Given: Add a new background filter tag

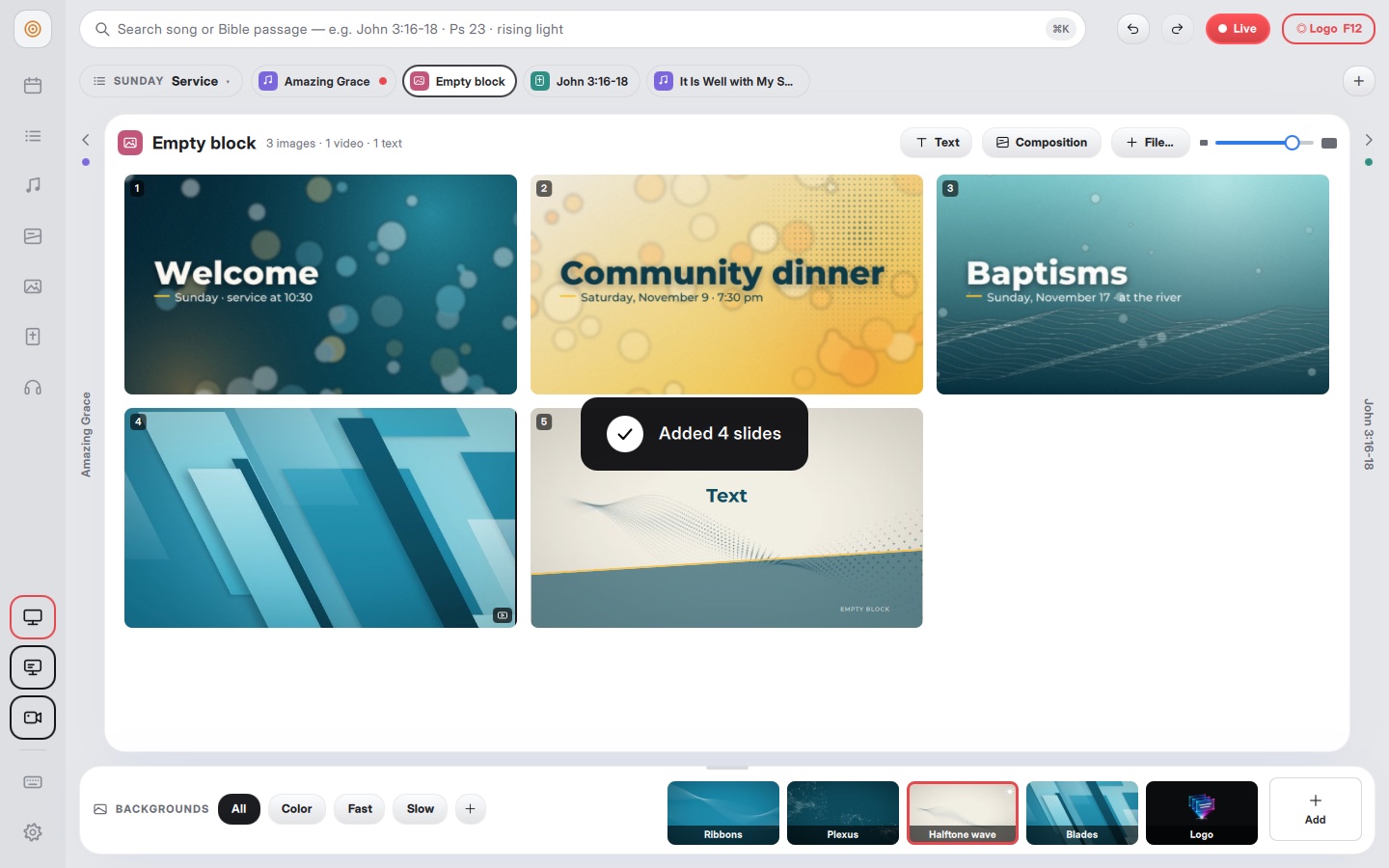Looking at the screenshot, I should pyautogui.click(x=470, y=809).
